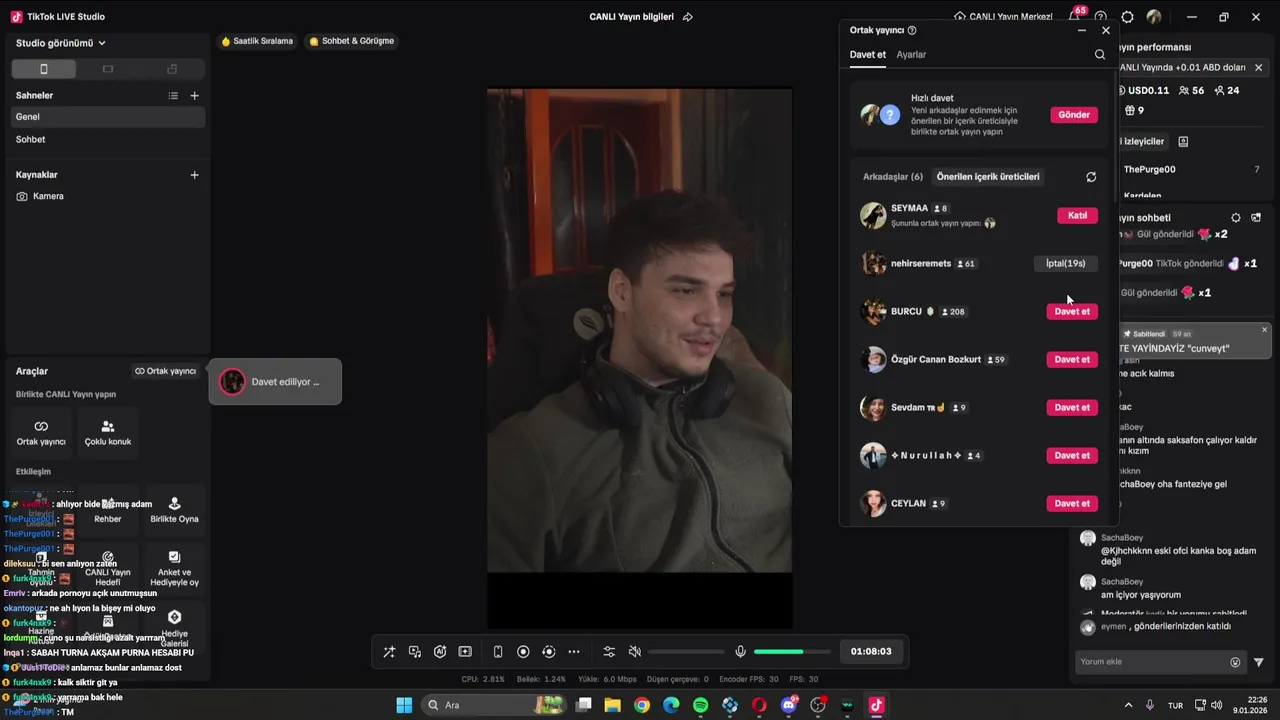Open the notifications bell

pyautogui.click(x=1074, y=17)
